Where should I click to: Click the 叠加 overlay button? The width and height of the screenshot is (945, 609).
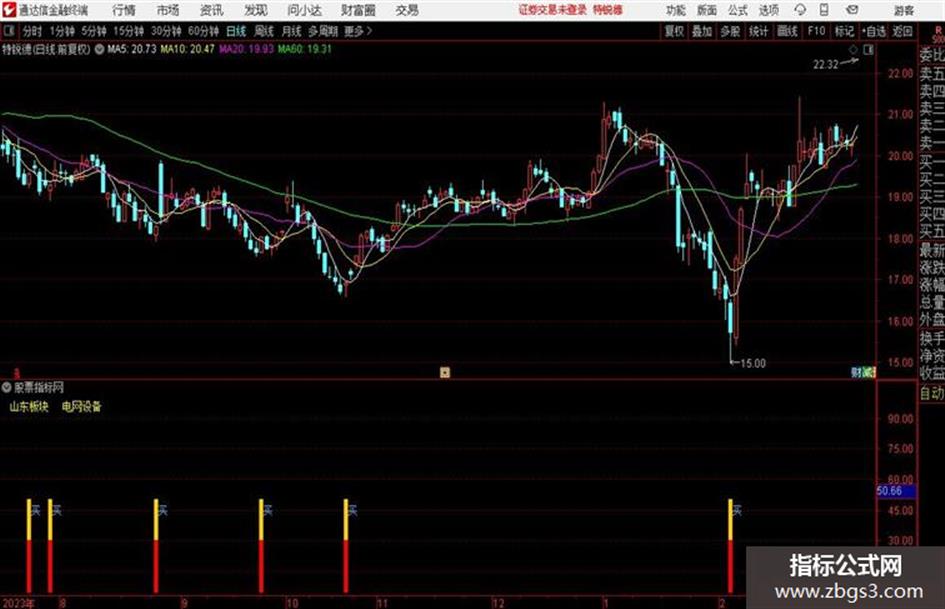click(x=702, y=31)
